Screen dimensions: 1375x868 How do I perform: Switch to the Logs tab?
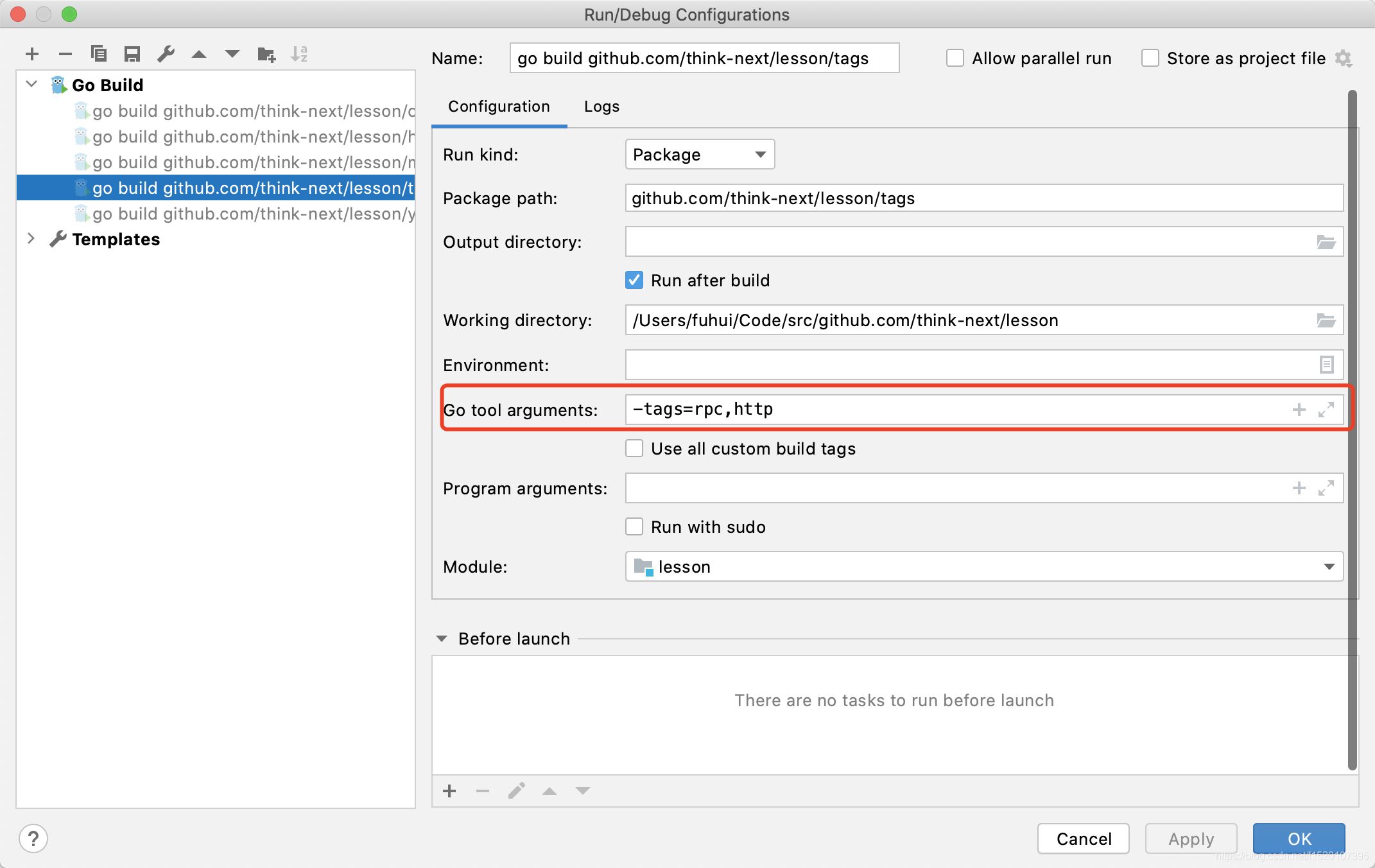(x=601, y=107)
